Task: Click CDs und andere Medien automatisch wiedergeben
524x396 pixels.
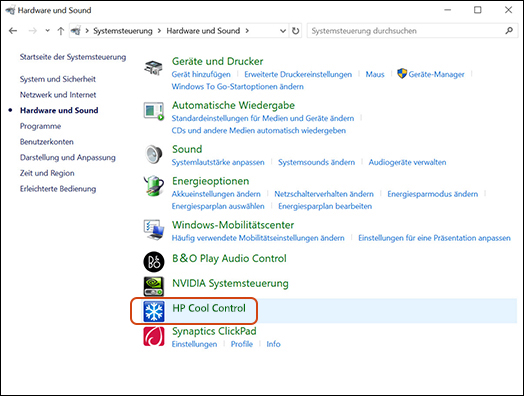Action: click(259, 130)
